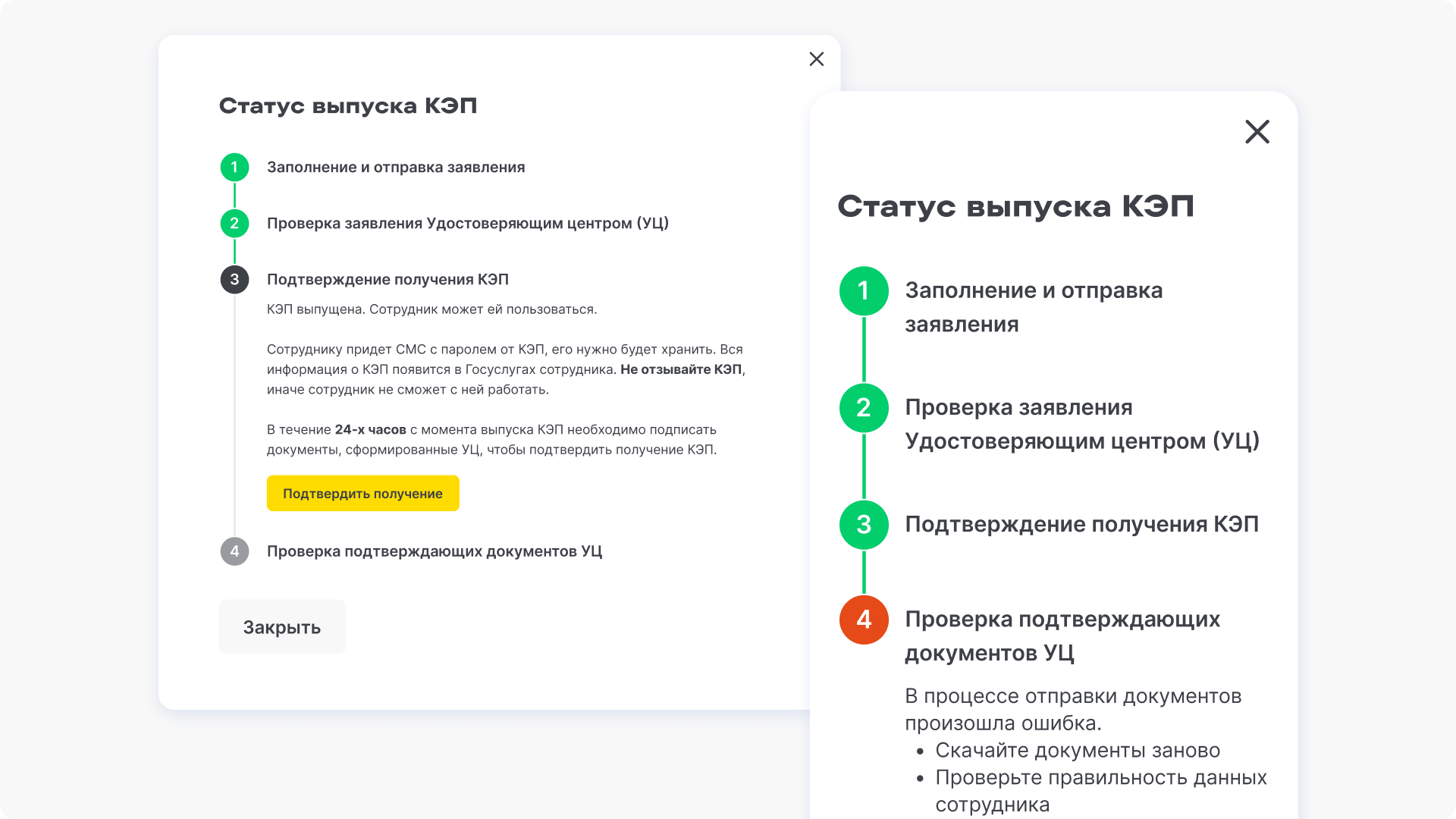Screen dimensions: 1456x819
Task: Click gray step 4 circle in left dialog
Action: point(235,551)
